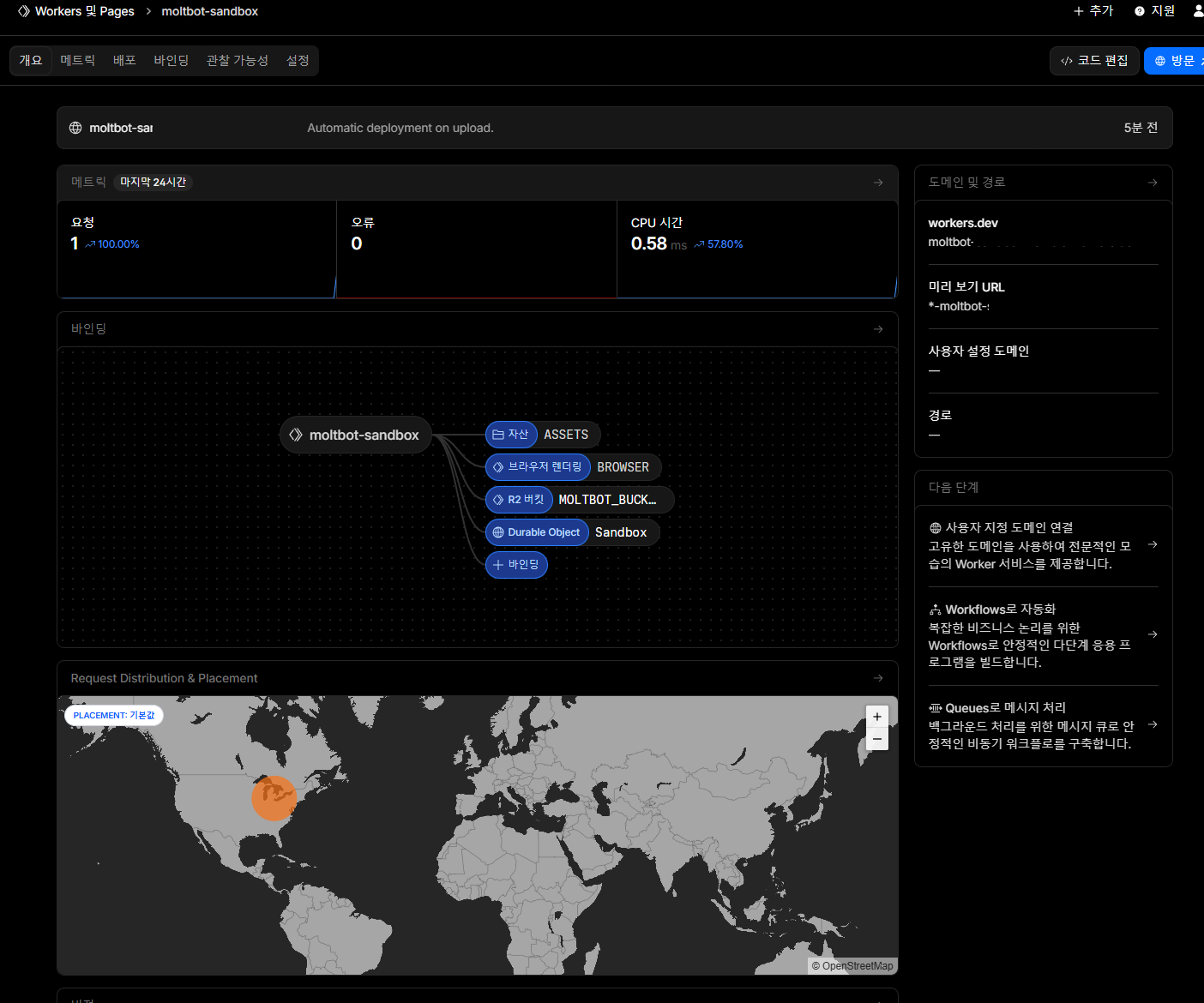This screenshot has height=1003, width=1204.
Task: Select the ASSETS binding label
Action: click(566, 435)
